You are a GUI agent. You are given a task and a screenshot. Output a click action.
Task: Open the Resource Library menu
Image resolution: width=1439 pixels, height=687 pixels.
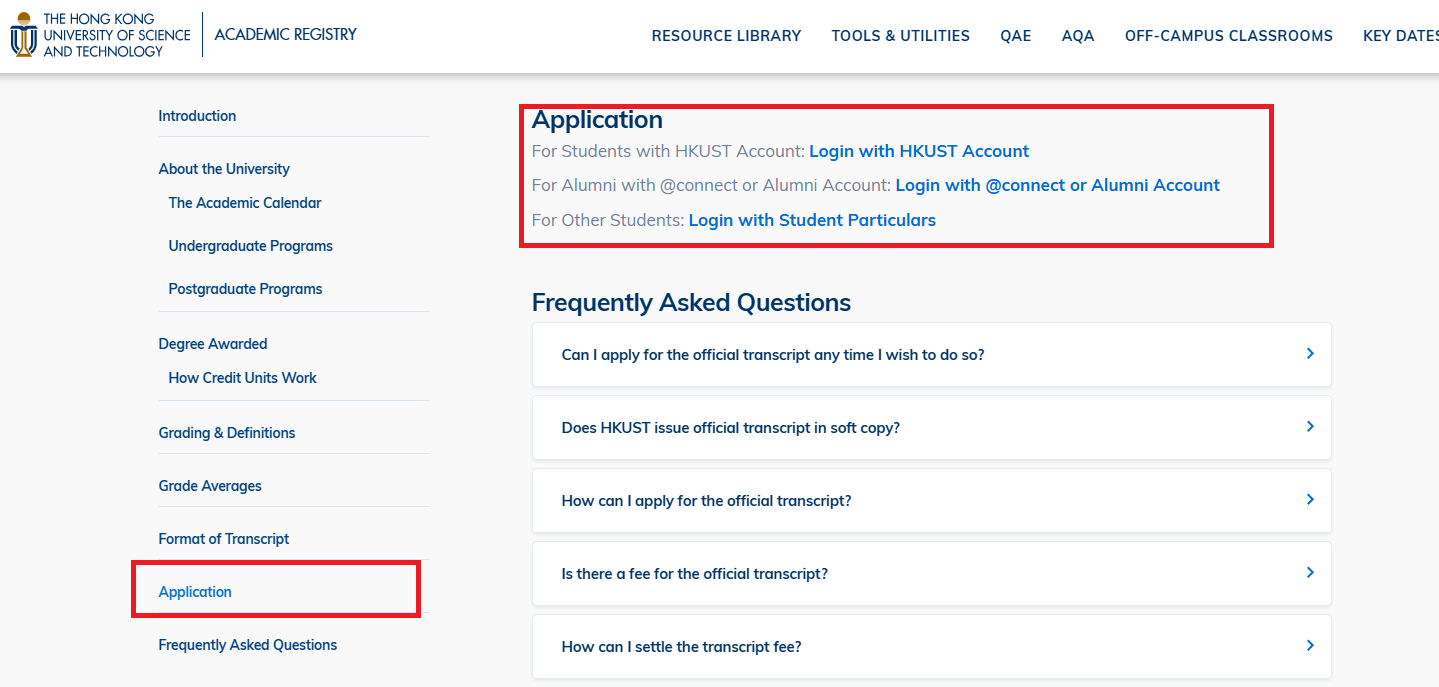click(x=726, y=36)
